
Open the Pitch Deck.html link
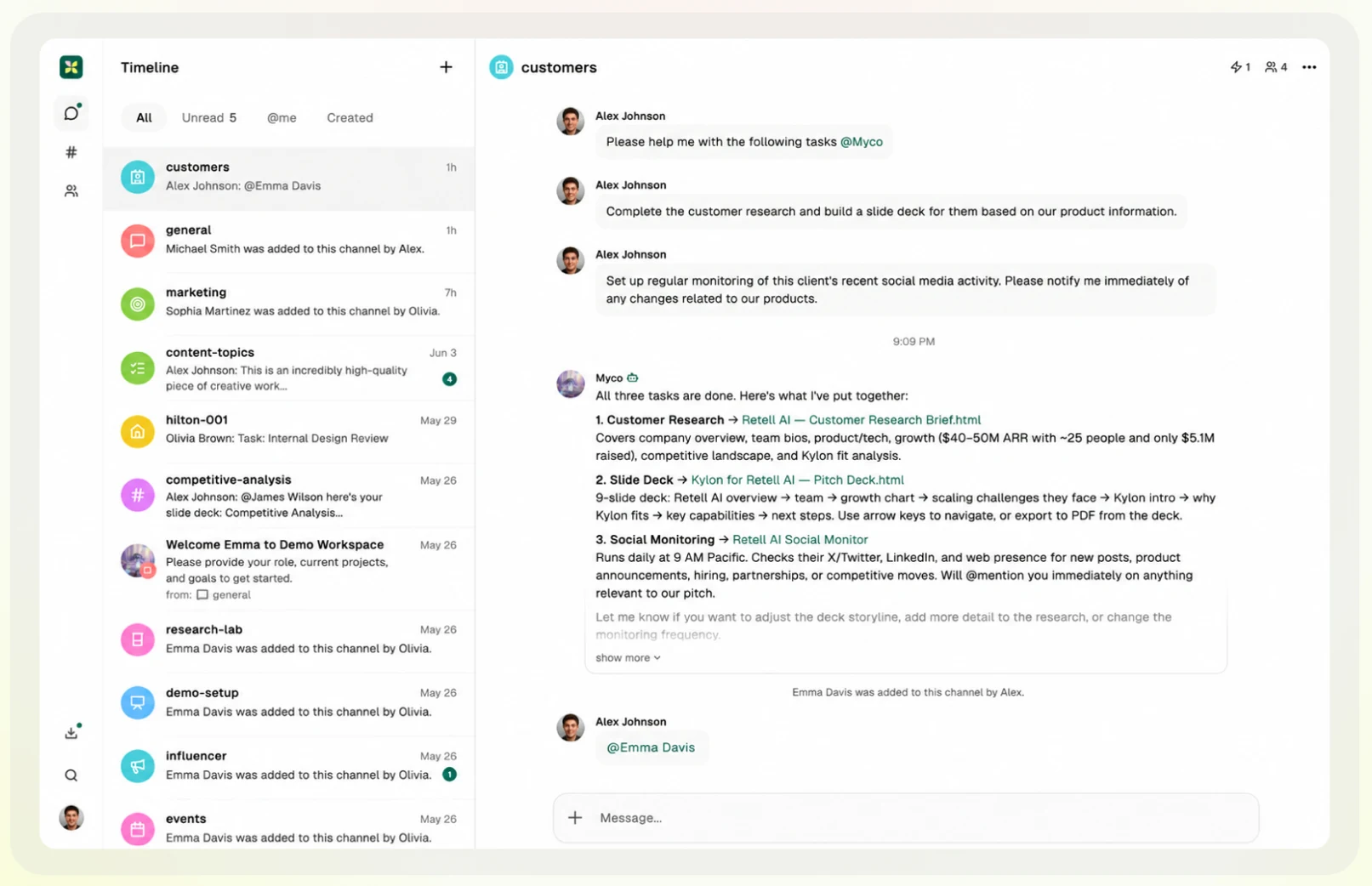point(797,480)
